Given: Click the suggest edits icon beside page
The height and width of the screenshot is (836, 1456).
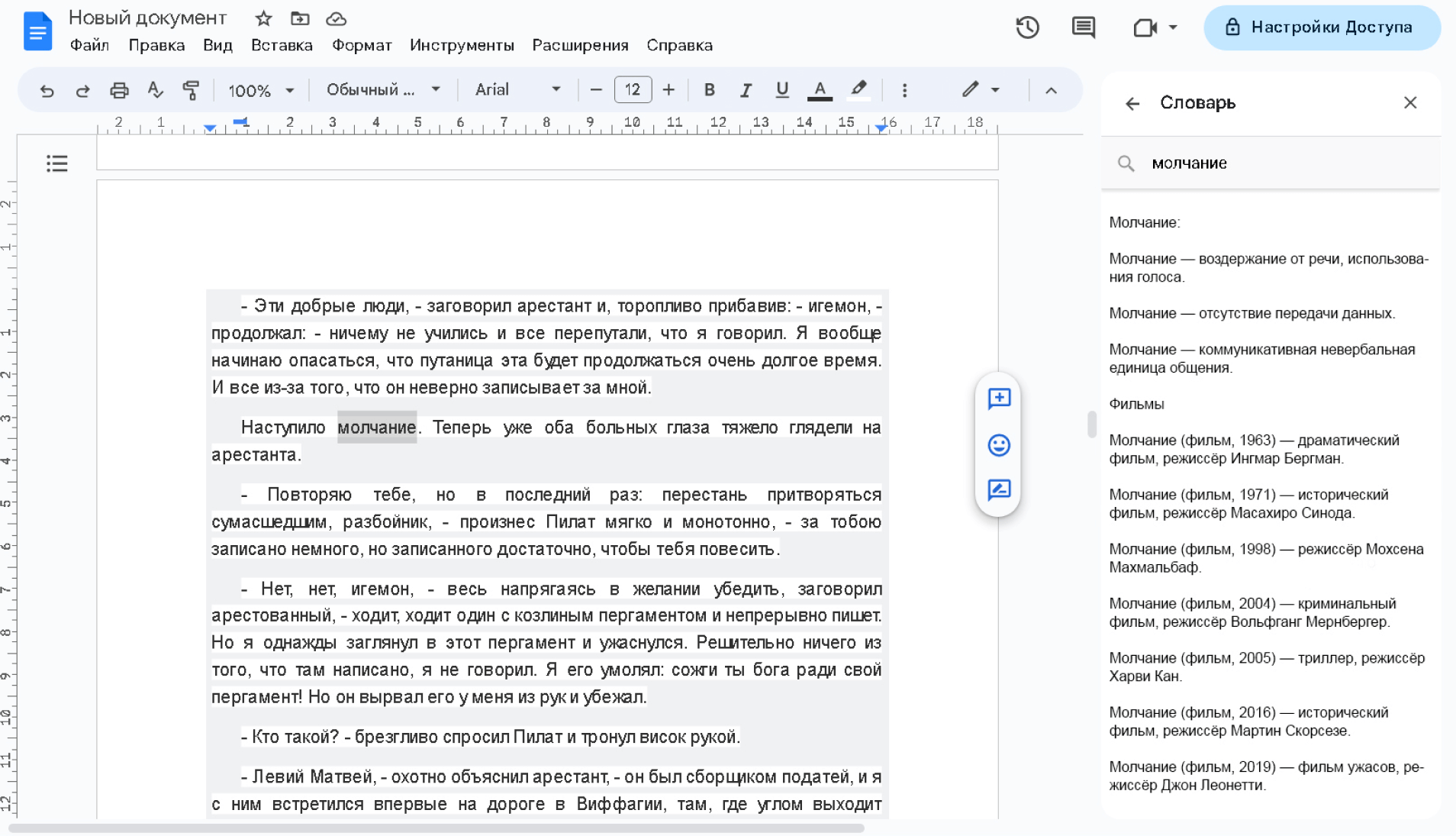Looking at the screenshot, I should coord(999,489).
